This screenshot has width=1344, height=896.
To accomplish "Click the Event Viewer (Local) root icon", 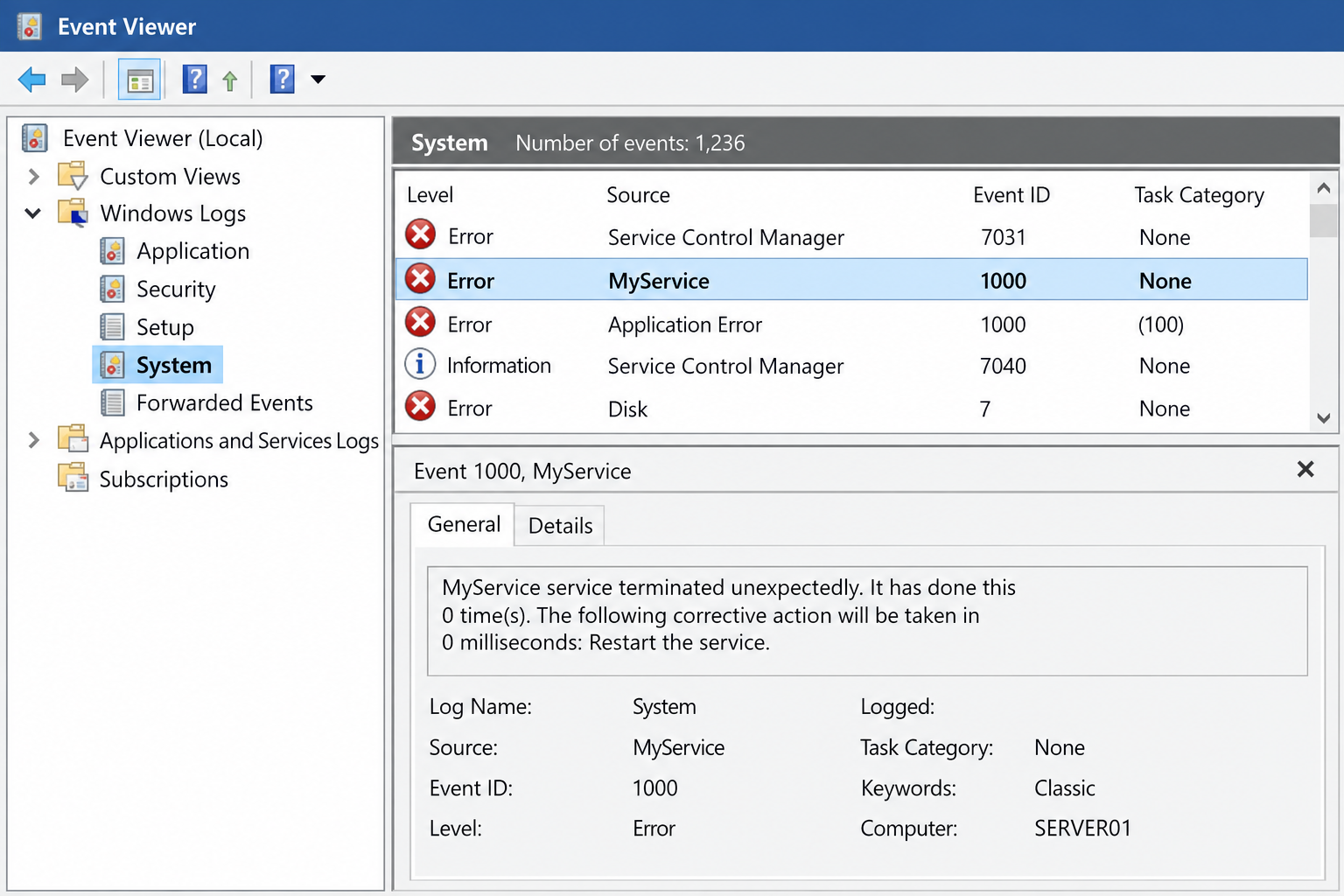I will tap(34, 138).
